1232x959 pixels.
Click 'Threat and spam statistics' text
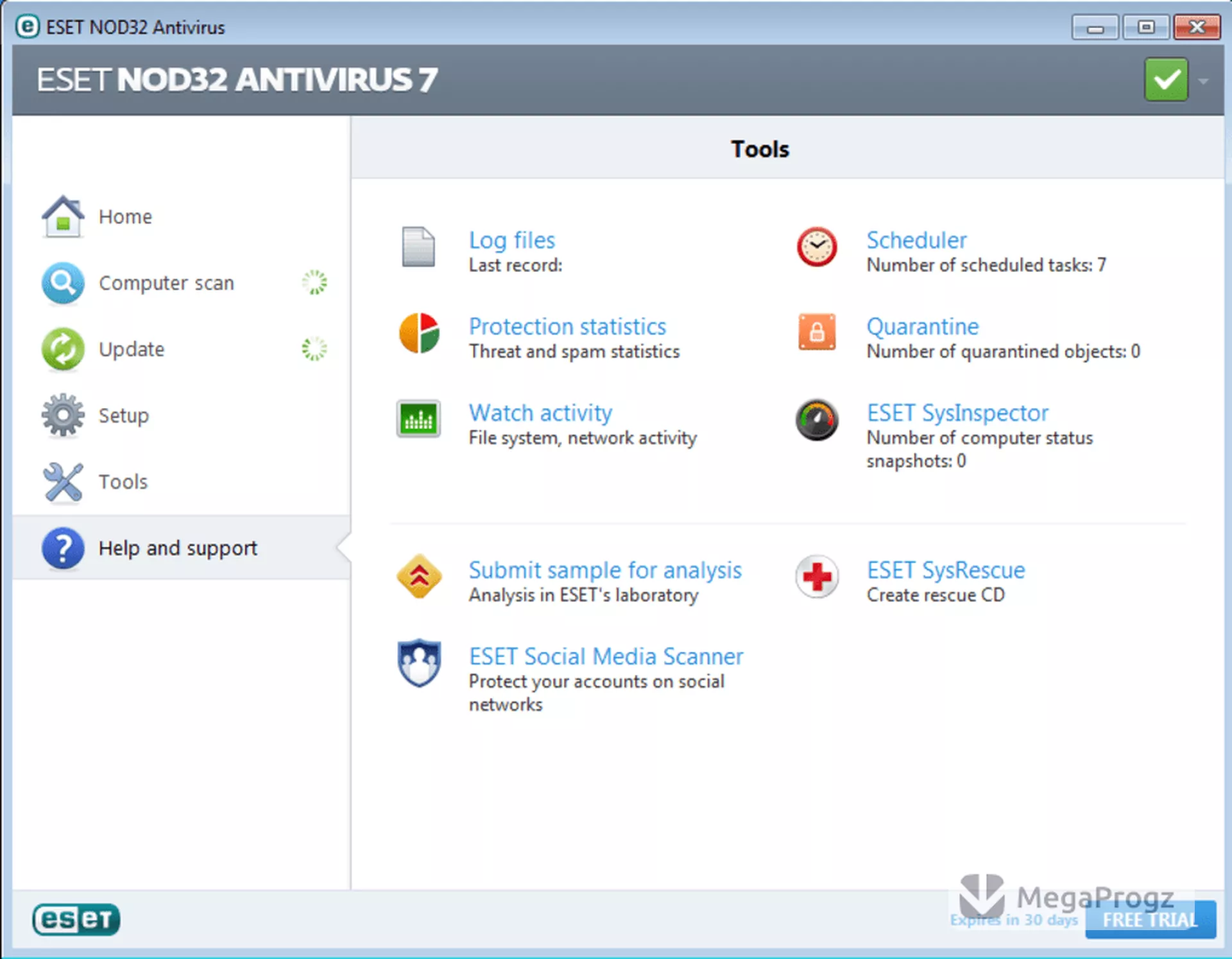click(x=574, y=352)
